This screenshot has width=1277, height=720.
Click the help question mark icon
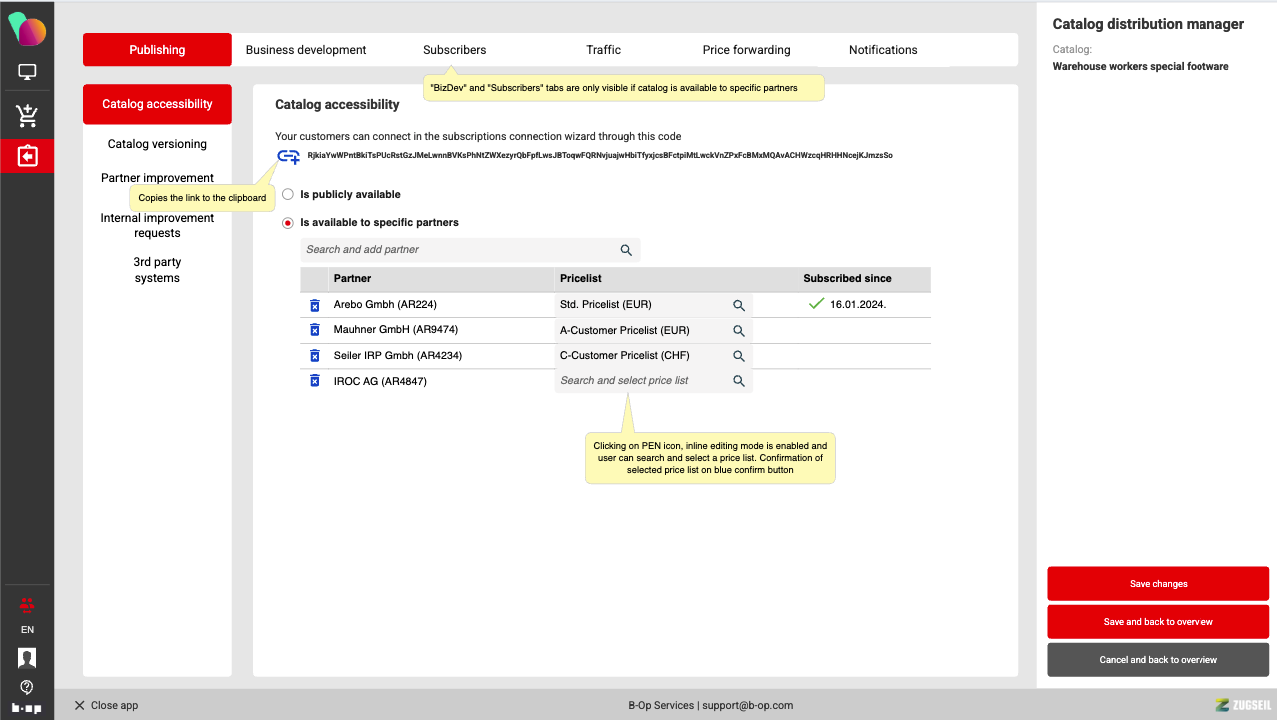click(x=27, y=687)
